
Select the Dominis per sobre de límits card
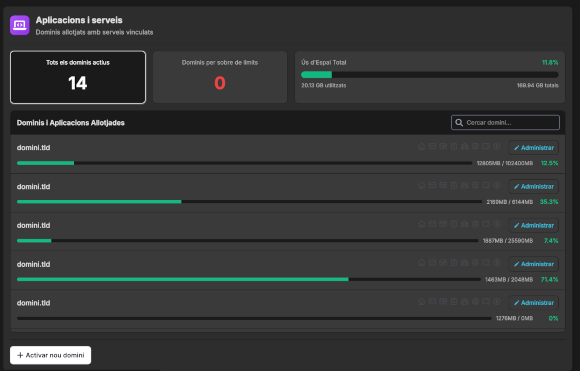click(220, 77)
